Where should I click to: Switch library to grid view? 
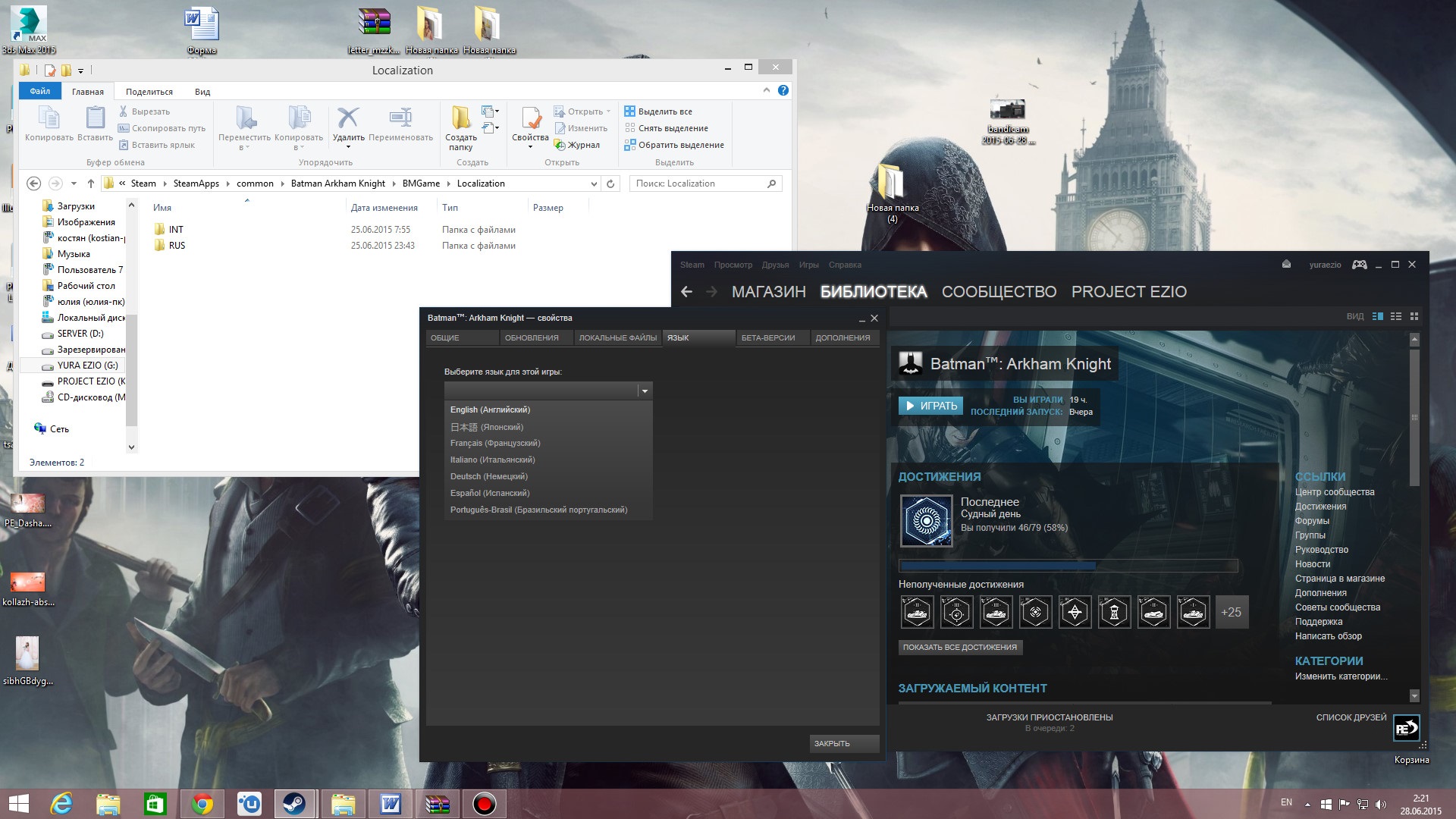tap(1414, 316)
